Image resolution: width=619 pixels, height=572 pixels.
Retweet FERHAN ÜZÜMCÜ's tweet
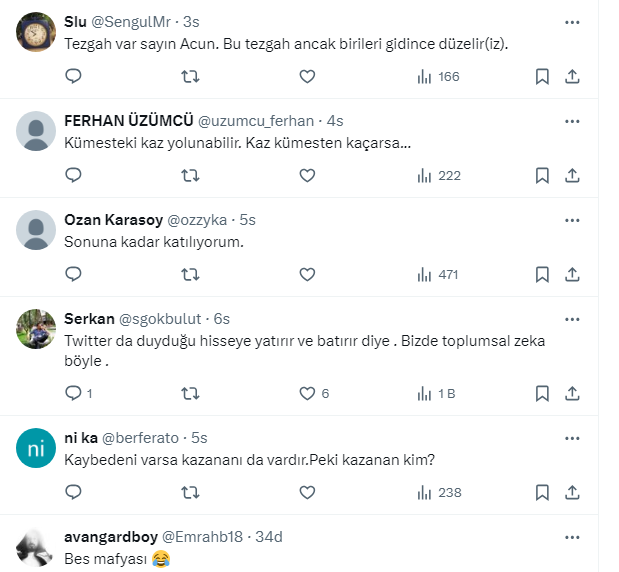click(x=190, y=175)
